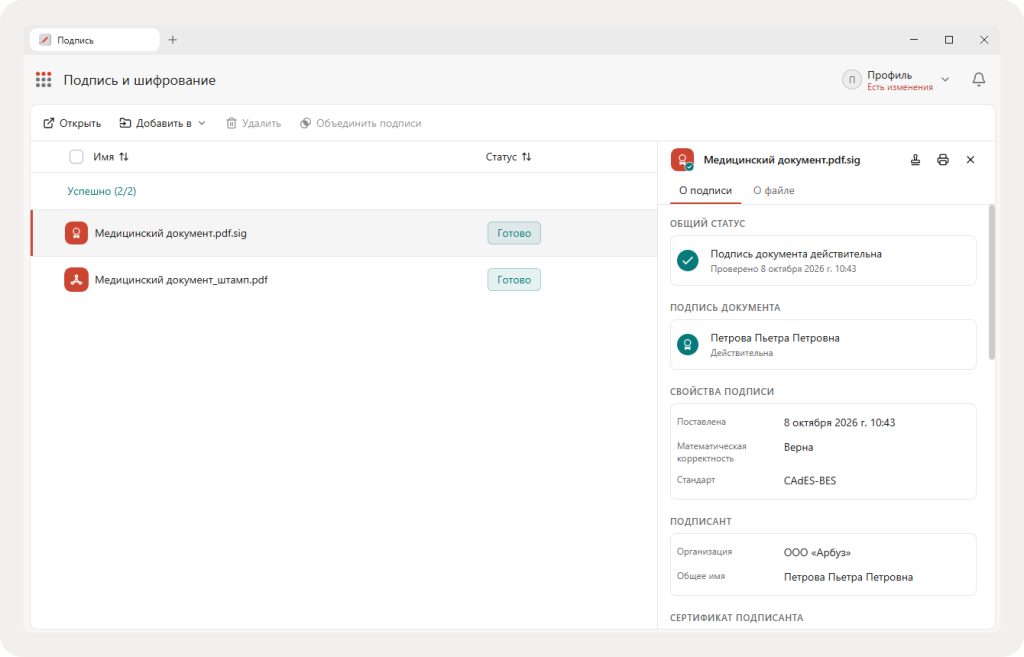Click the details panel vertical scrollbar
The image size is (1024, 657).
pyautogui.click(x=991, y=282)
